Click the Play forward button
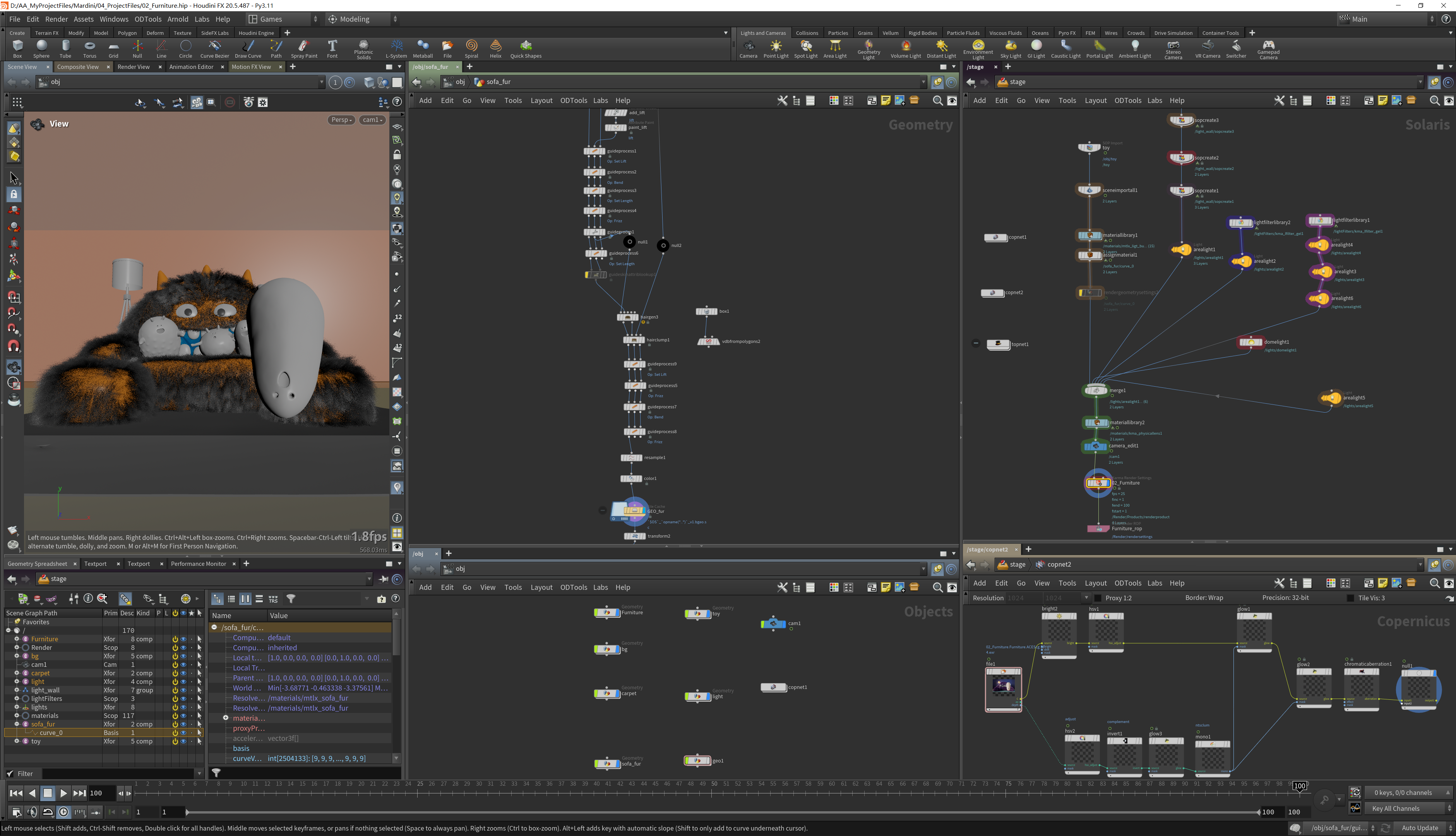This screenshot has height=836, width=1456. (63, 793)
